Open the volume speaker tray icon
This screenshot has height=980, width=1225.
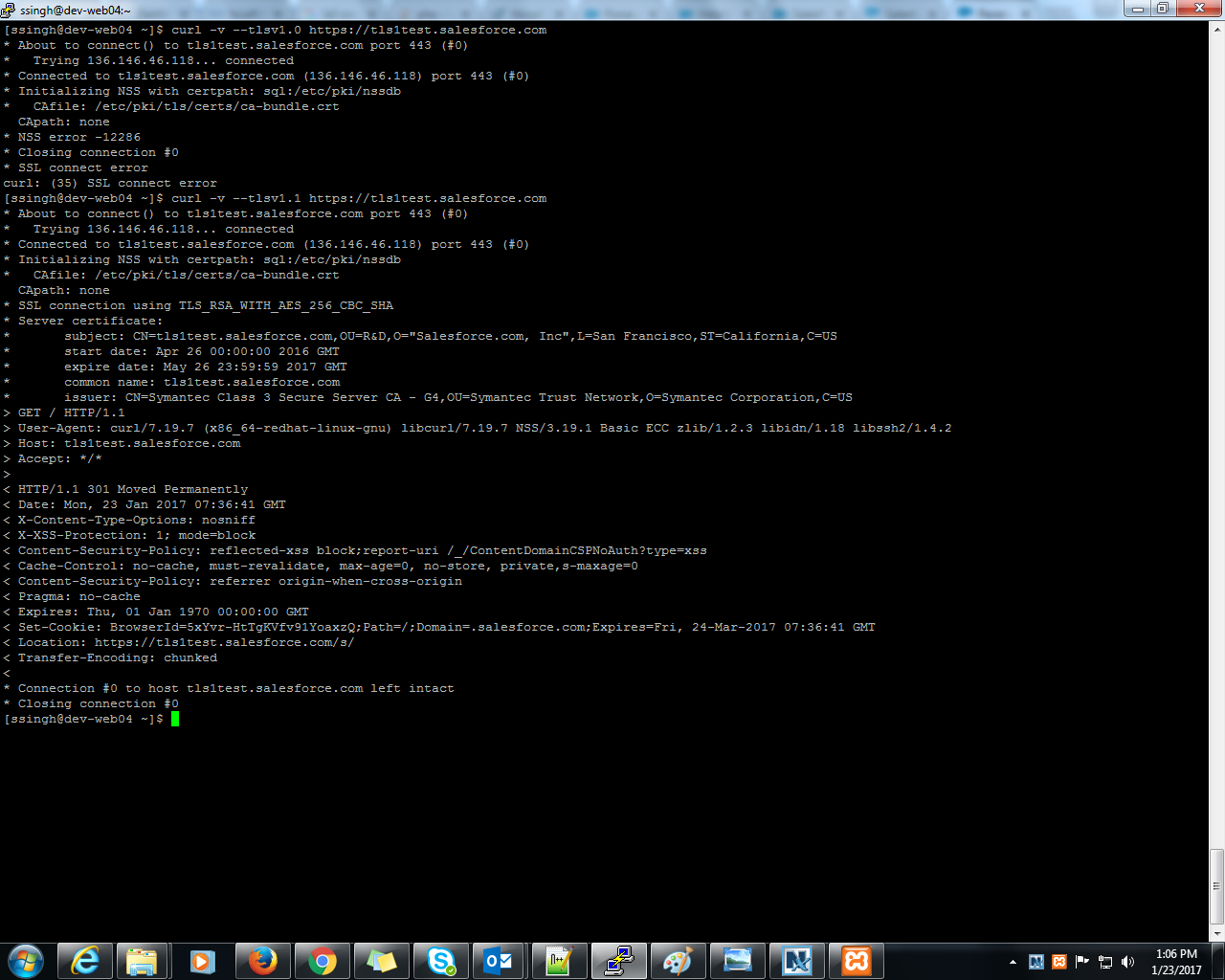point(1128,962)
